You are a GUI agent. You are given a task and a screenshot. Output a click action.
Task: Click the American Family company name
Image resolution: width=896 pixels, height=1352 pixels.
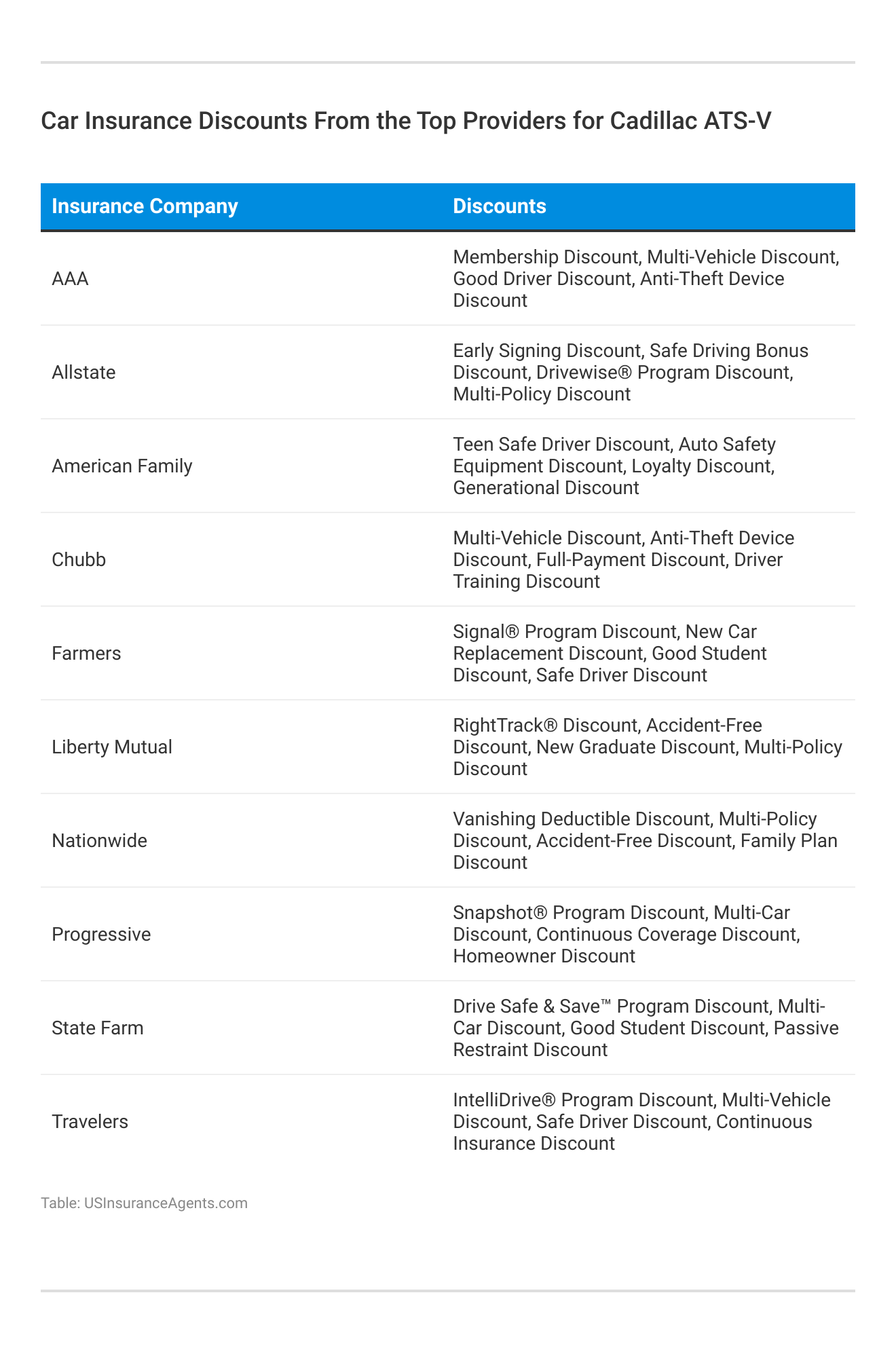pos(122,466)
